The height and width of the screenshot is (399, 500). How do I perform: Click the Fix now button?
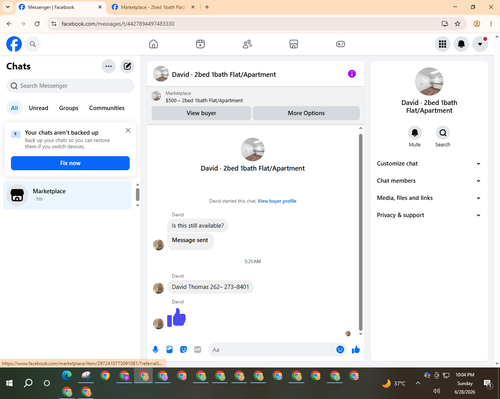70,163
